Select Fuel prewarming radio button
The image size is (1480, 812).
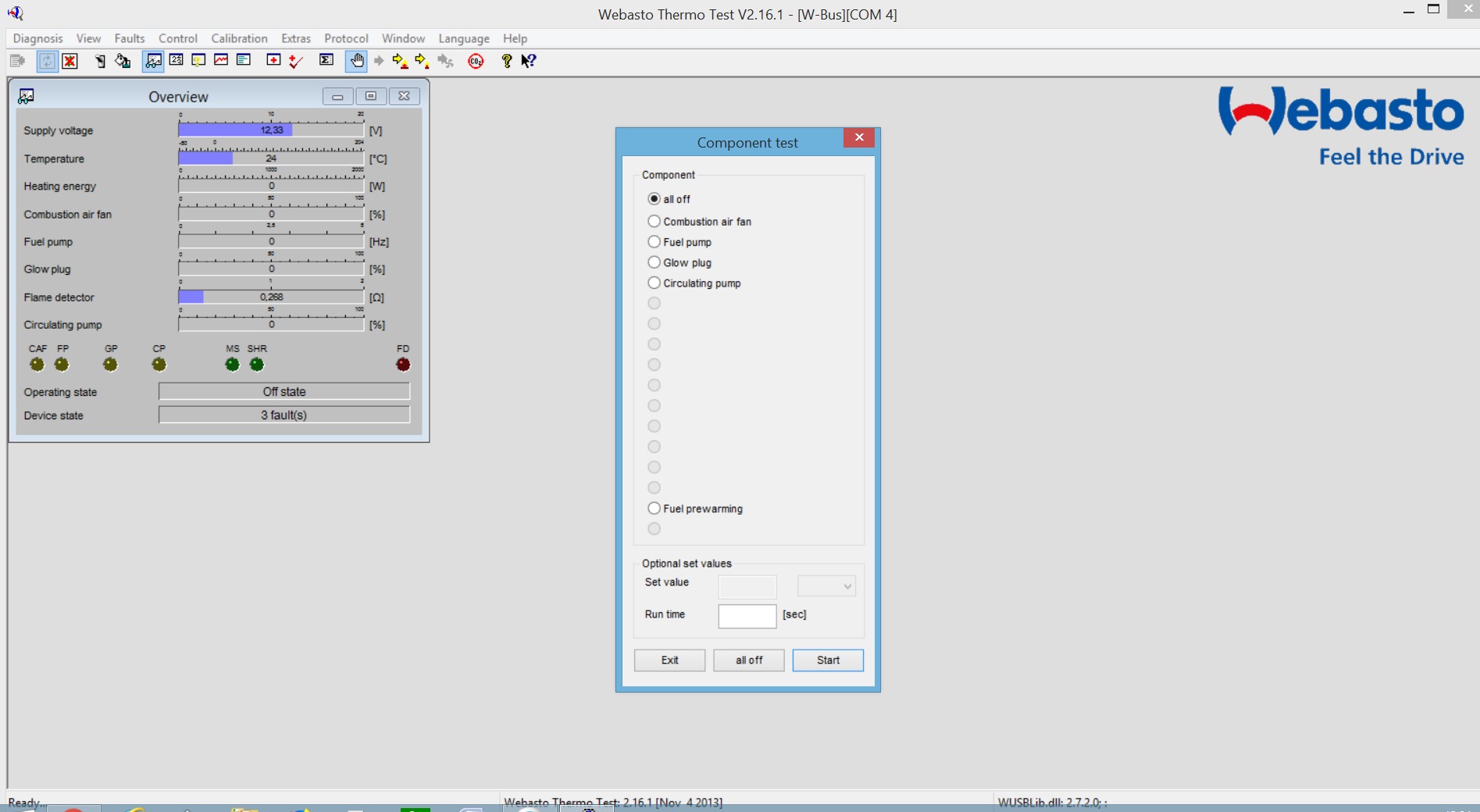654,508
